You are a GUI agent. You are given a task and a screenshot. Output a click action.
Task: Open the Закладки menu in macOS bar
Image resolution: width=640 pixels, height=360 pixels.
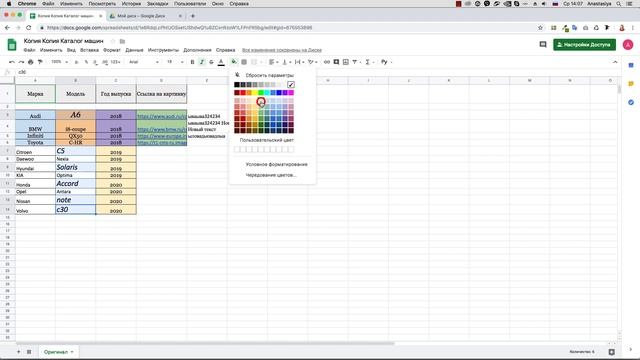tap(158, 4)
